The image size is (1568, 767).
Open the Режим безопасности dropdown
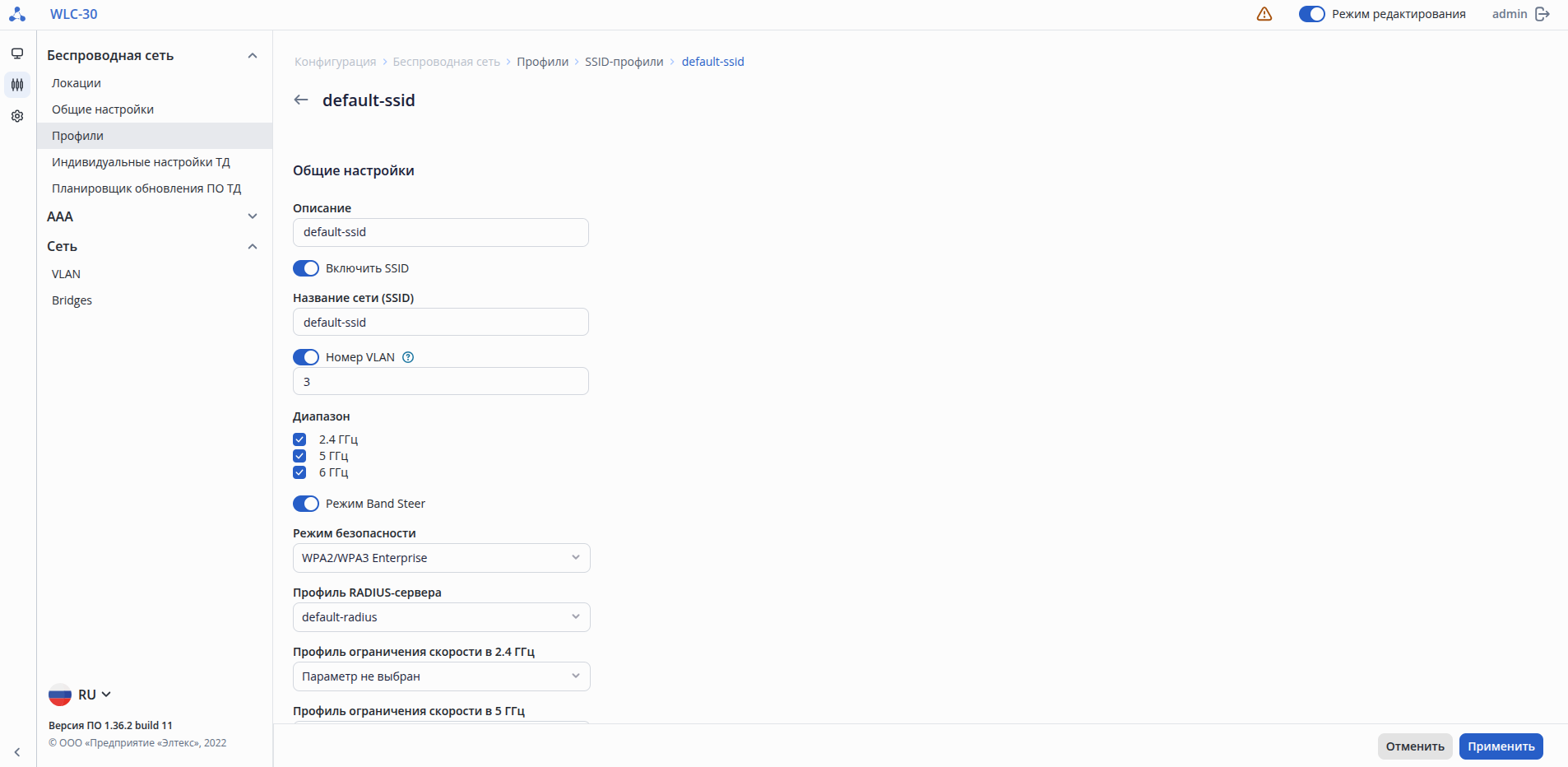[x=441, y=558]
